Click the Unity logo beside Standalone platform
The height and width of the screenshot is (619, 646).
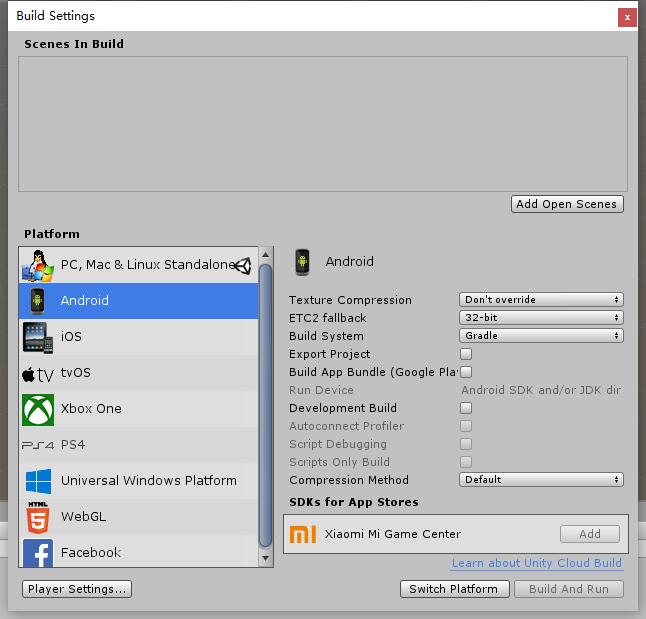pyautogui.click(x=243, y=266)
